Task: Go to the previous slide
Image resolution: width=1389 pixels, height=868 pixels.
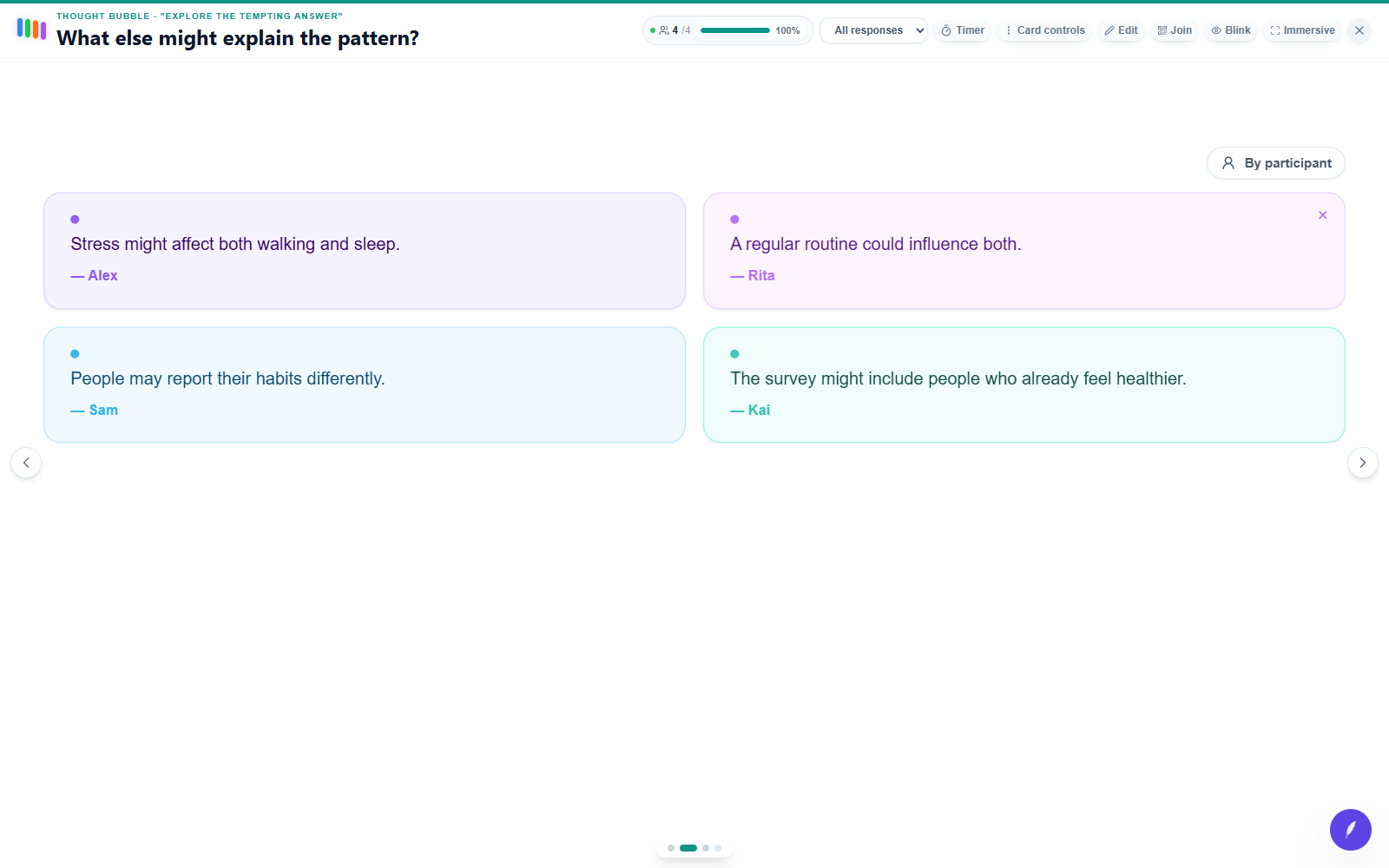Action: pyautogui.click(x=26, y=463)
